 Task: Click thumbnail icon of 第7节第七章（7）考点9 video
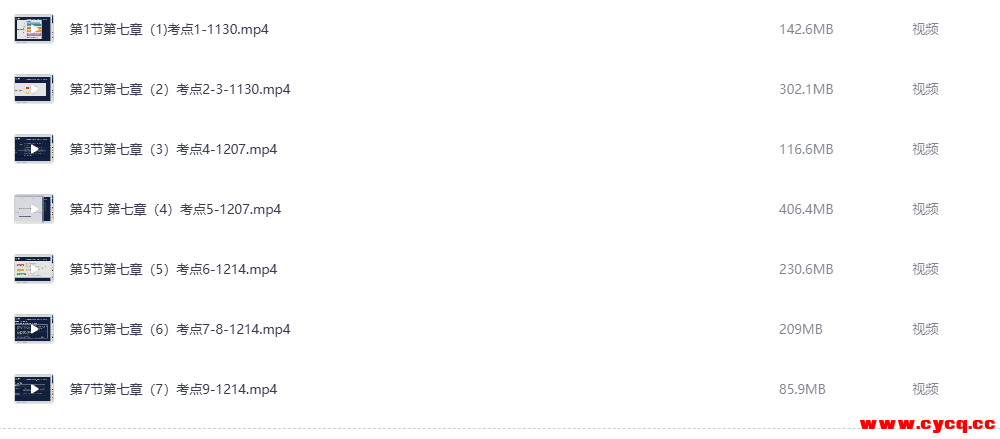34,389
